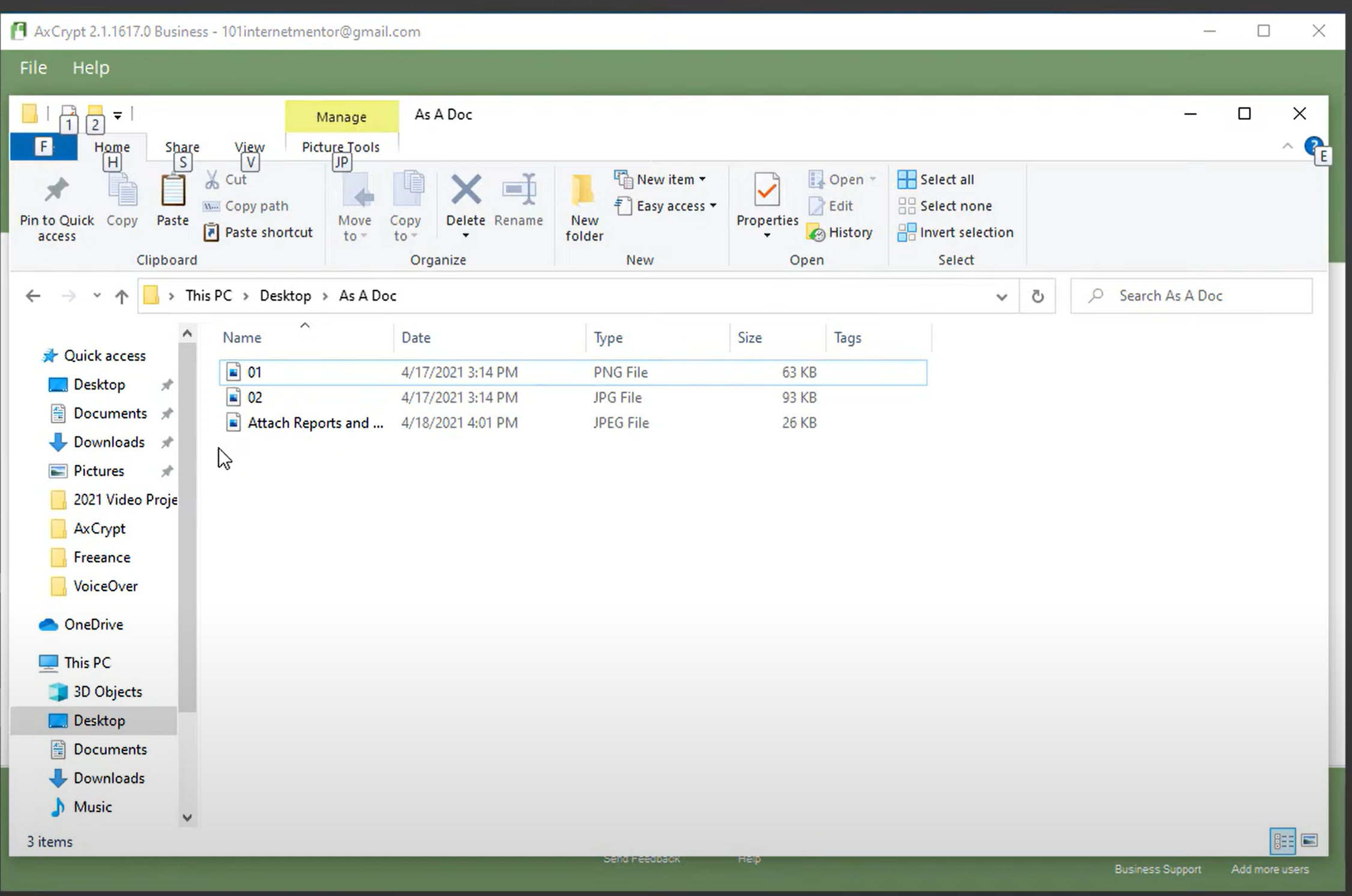Switch to details view mode
The height and width of the screenshot is (896, 1352).
[x=1283, y=841]
